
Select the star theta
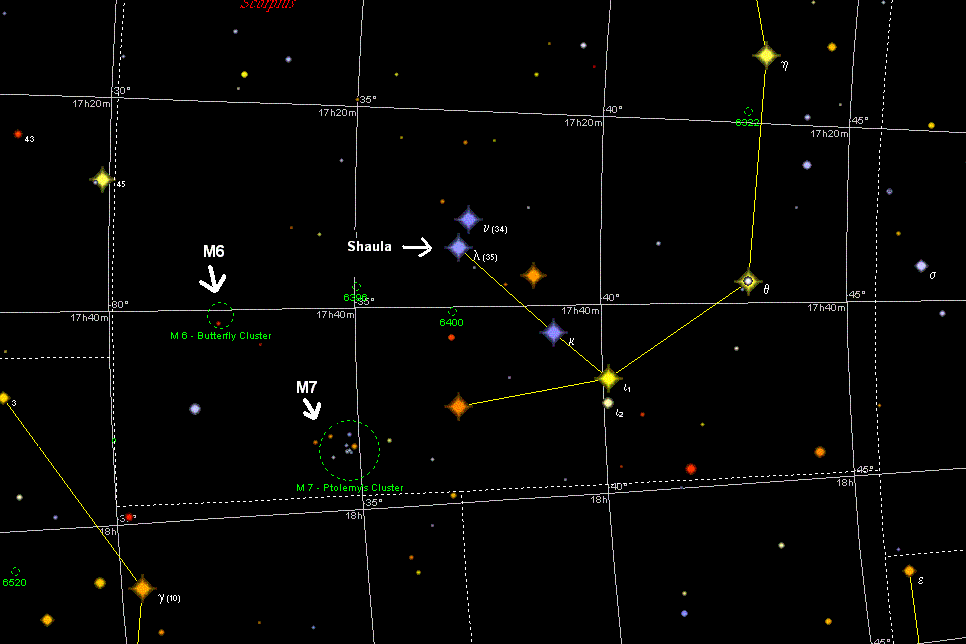[x=747, y=281]
